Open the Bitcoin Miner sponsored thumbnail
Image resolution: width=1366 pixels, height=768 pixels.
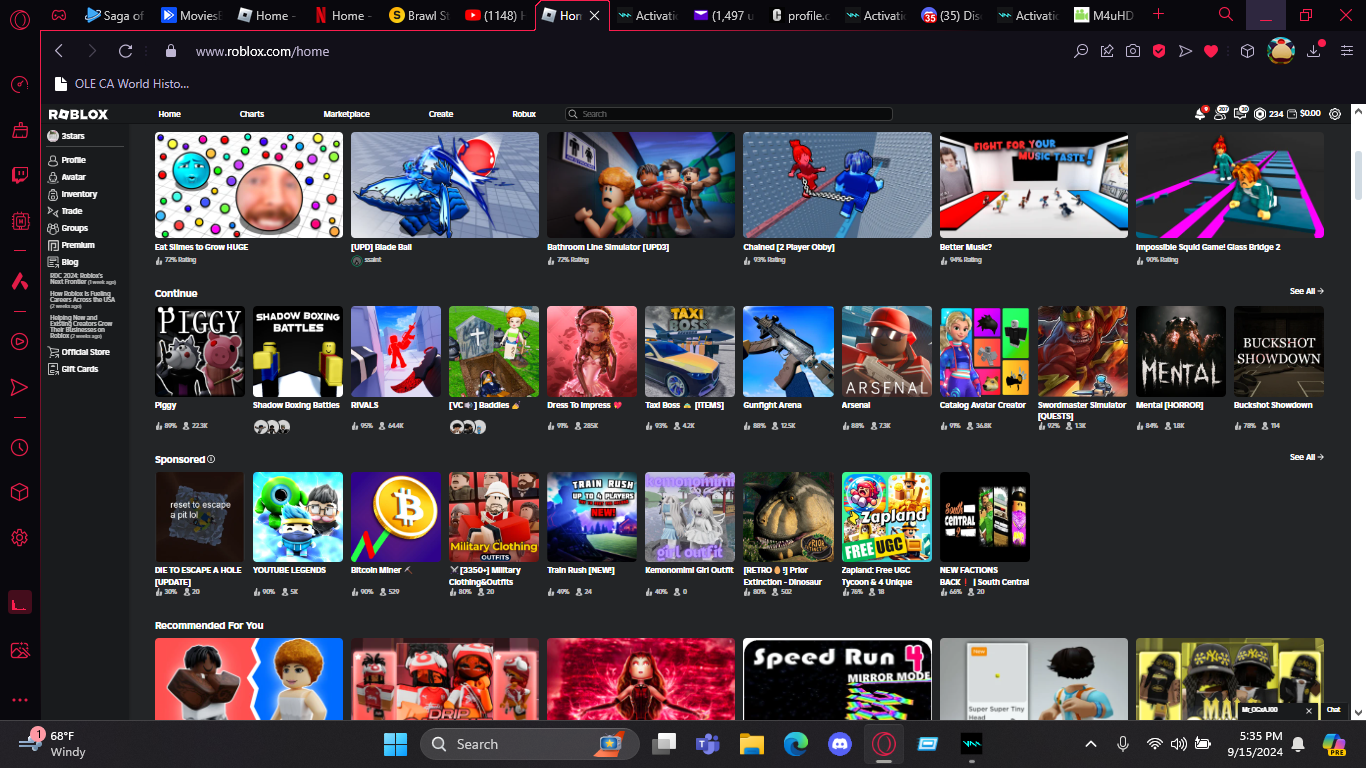coord(395,517)
